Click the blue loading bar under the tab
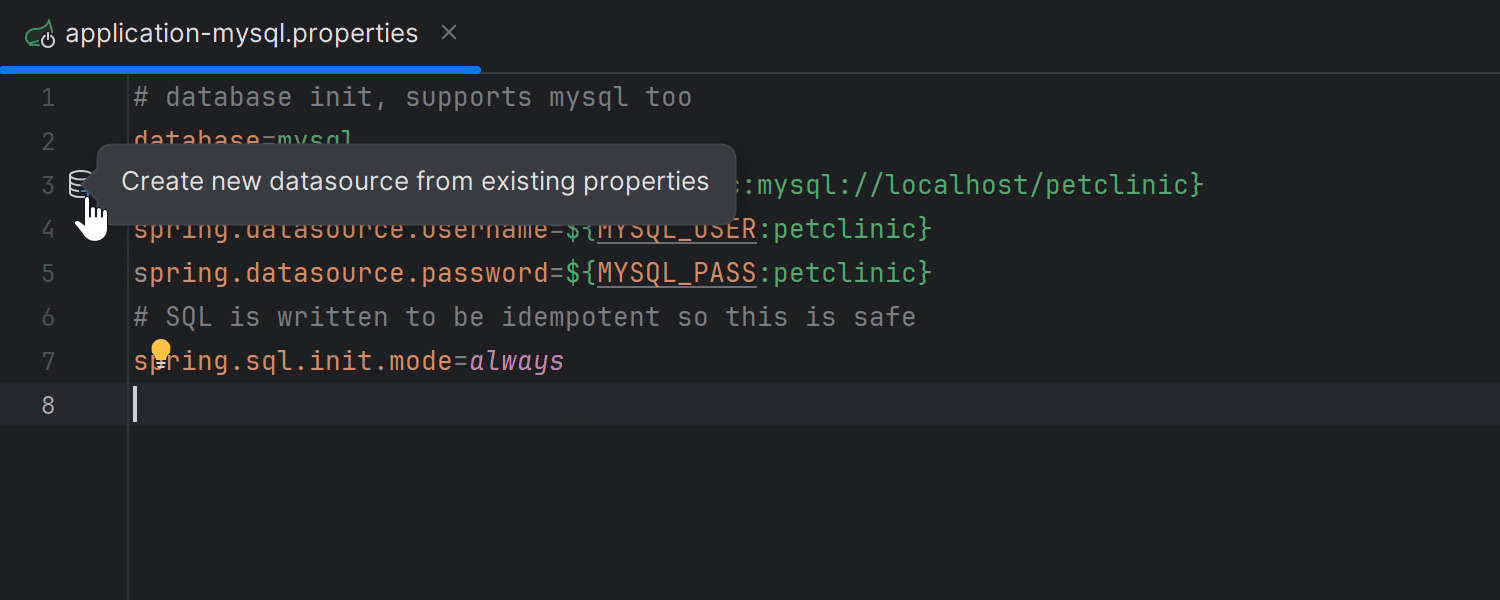The image size is (1500, 600). [x=240, y=68]
